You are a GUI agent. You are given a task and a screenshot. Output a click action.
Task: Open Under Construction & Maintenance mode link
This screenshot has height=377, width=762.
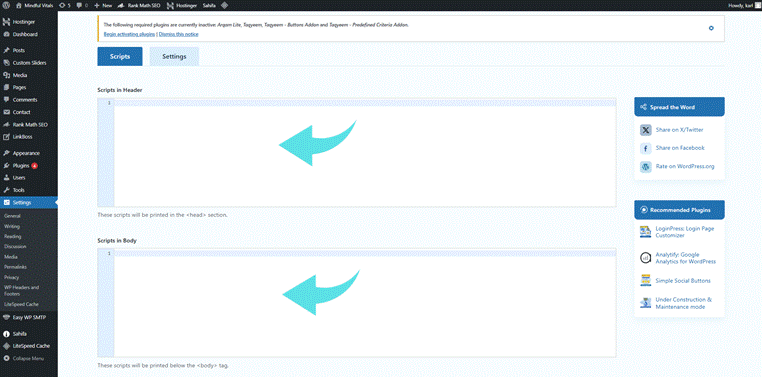[684, 303]
